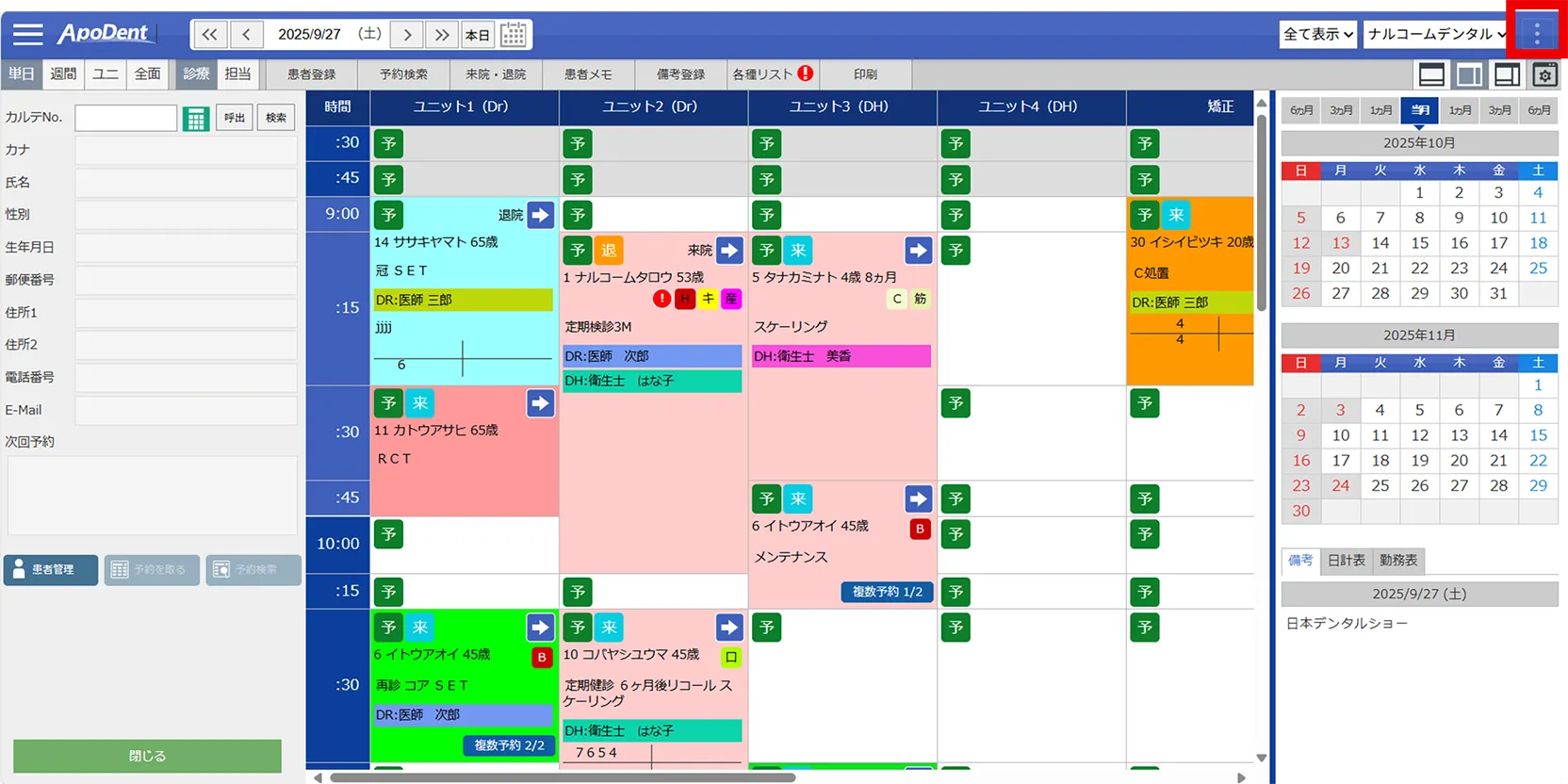Open the ナルコームデンタル clinic dropdown

pos(1436,34)
